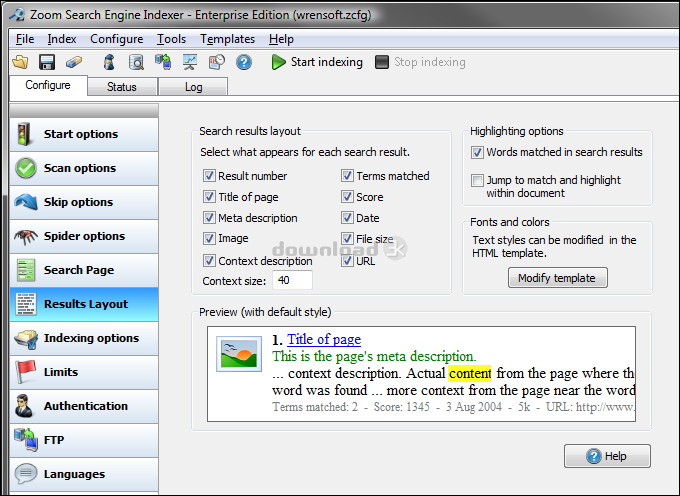
Task: Click the Stop indexing button
Action: coord(420,62)
